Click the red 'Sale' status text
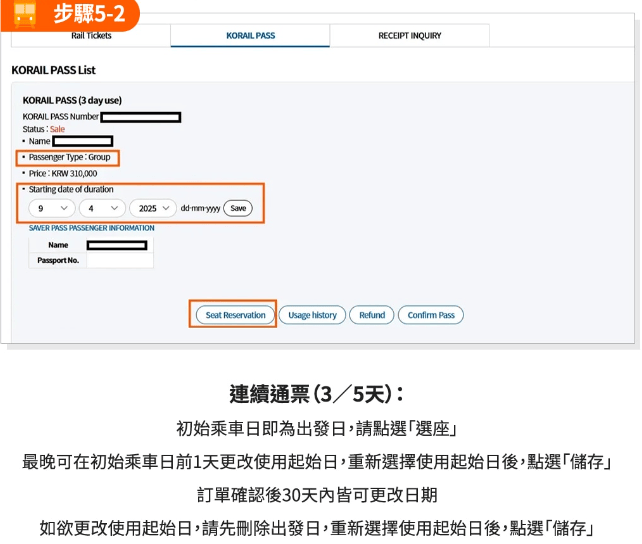Screen dimensions: 642x544 tap(57, 129)
